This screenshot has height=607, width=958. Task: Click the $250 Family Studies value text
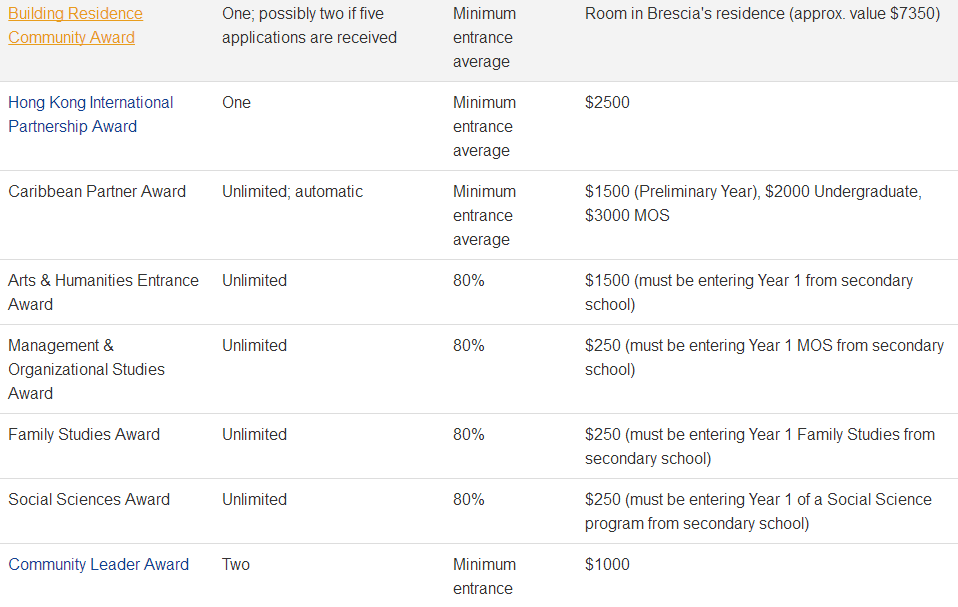click(x=759, y=446)
